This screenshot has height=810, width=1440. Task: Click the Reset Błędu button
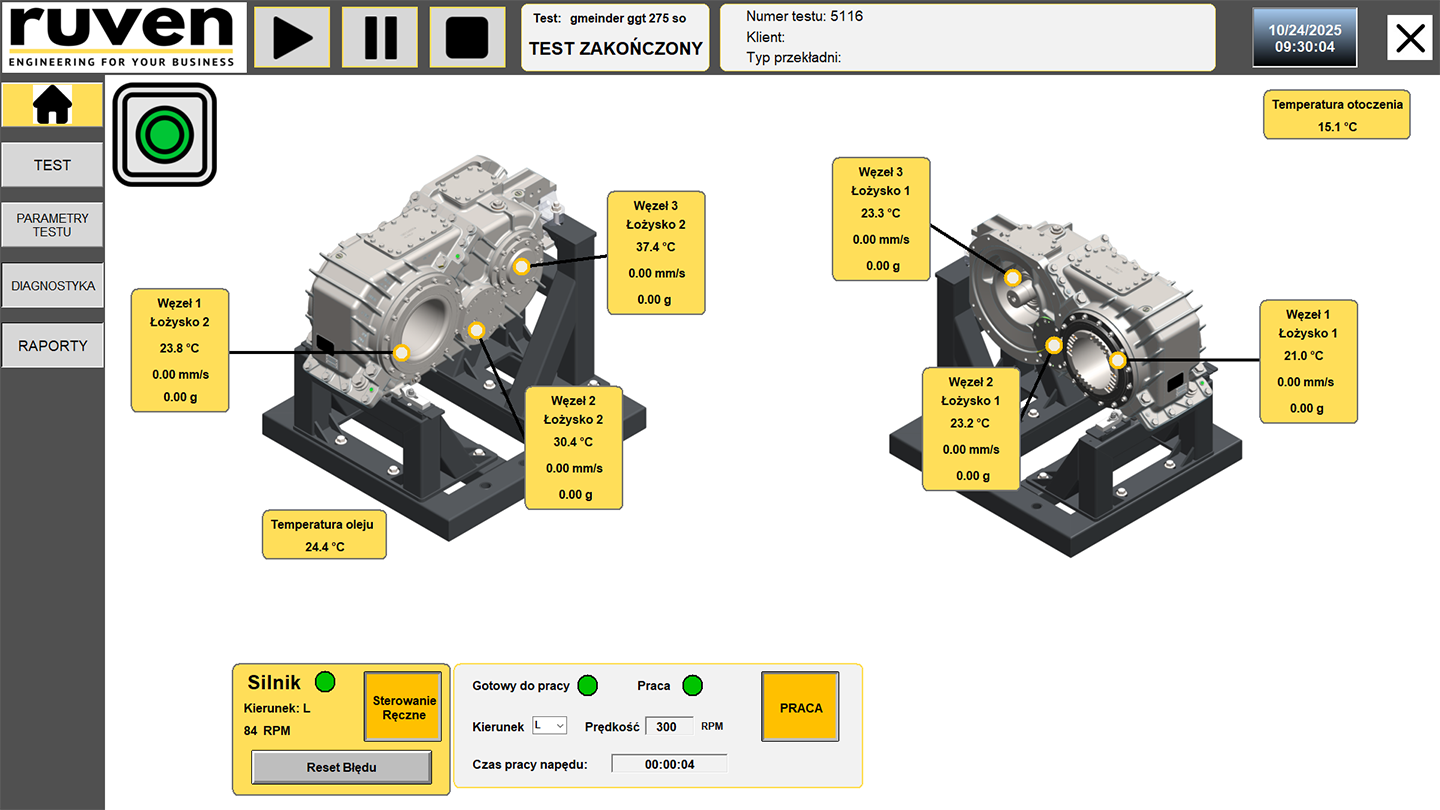click(341, 767)
